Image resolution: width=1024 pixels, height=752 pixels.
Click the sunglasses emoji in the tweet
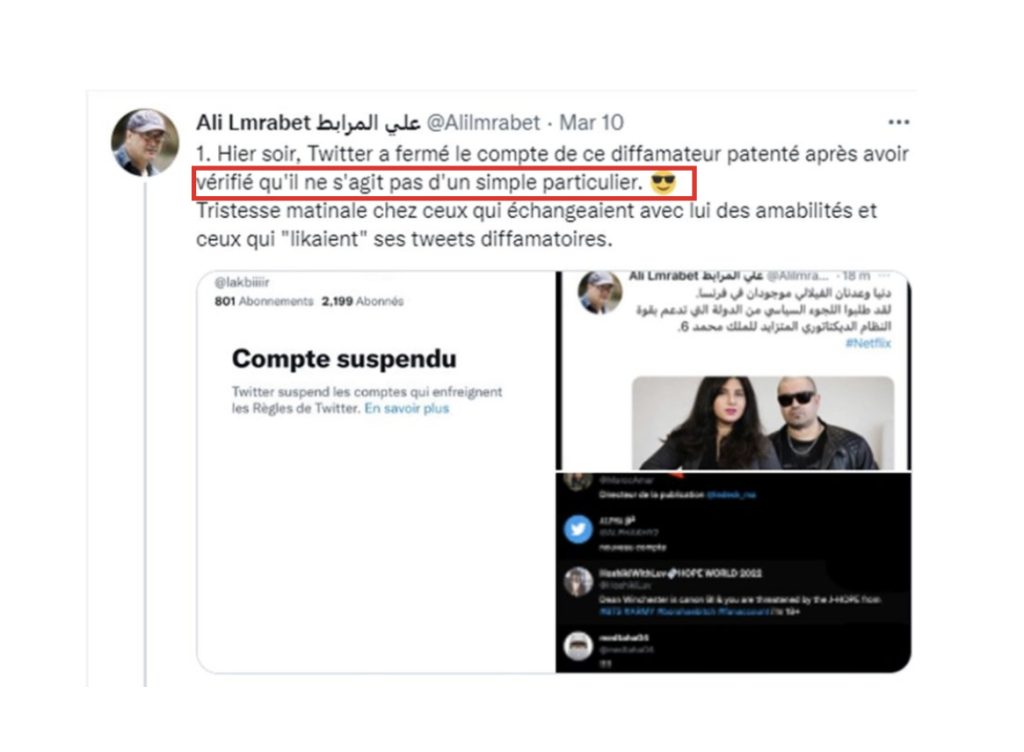point(664,183)
